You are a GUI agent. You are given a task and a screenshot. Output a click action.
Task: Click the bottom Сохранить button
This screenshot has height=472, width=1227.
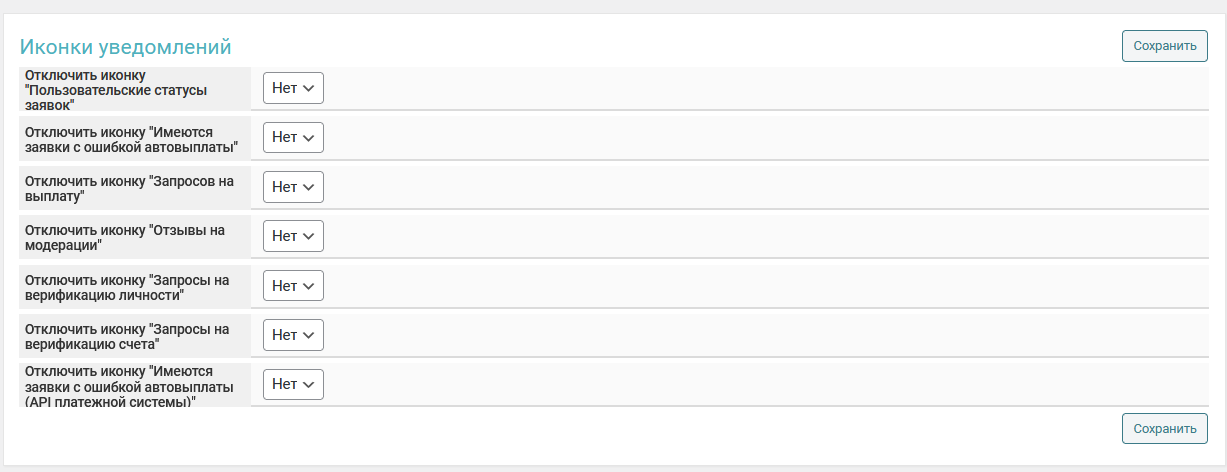pyautogui.click(x=1164, y=429)
